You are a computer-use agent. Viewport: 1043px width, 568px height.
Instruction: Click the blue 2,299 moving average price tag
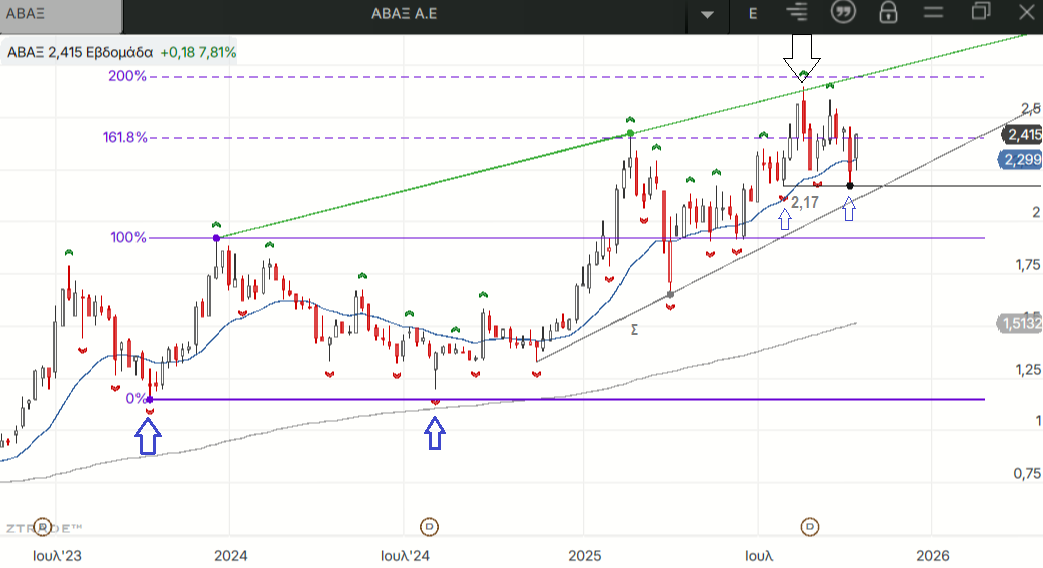pos(1020,160)
